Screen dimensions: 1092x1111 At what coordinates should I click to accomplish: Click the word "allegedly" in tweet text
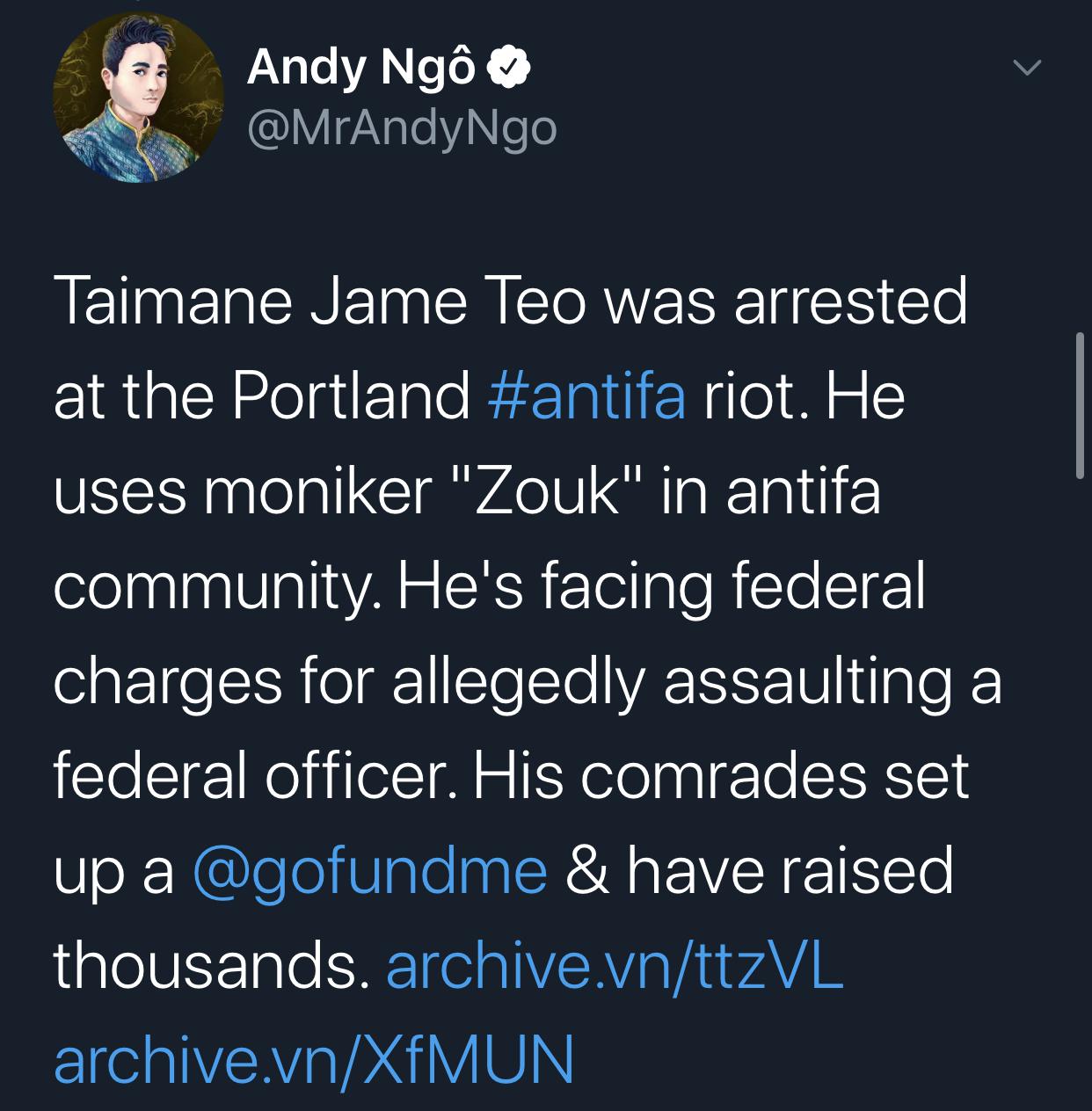click(x=519, y=681)
